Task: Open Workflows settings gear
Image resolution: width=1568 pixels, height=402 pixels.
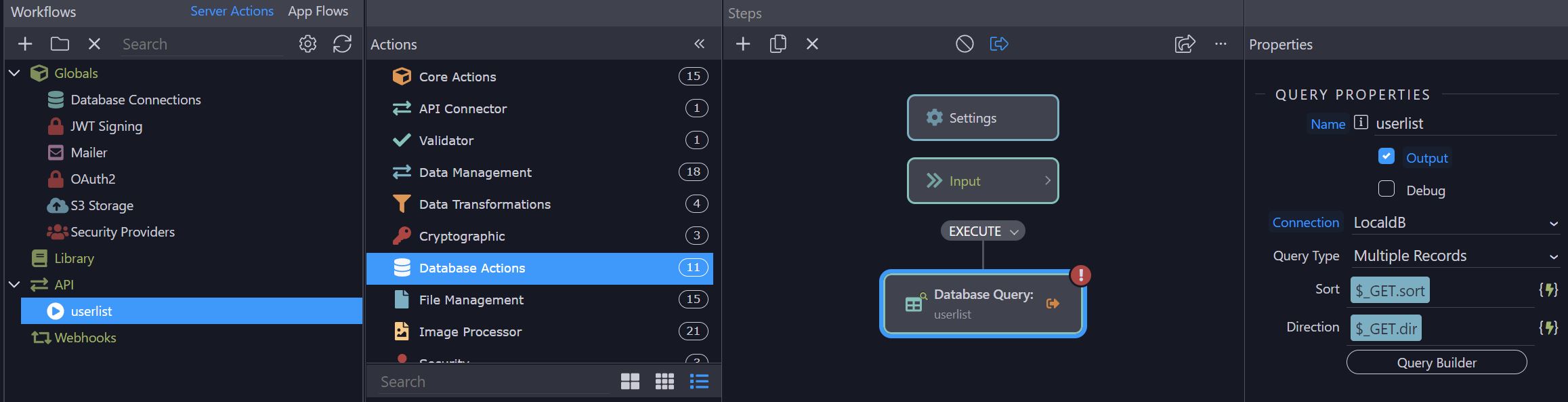Action: click(308, 44)
